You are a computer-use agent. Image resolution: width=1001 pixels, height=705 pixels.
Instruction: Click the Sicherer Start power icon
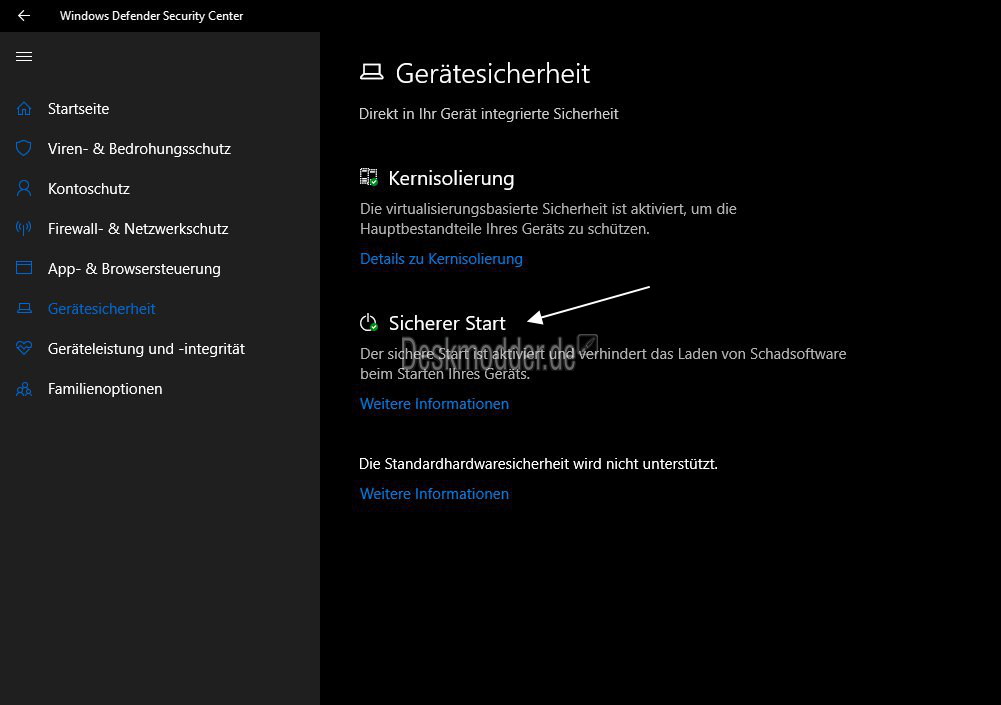click(x=368, y=323)
